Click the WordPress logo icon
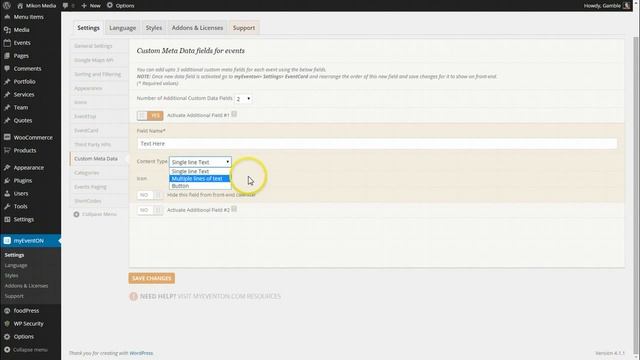Screen dimensions: 640x360 (7, 5)
